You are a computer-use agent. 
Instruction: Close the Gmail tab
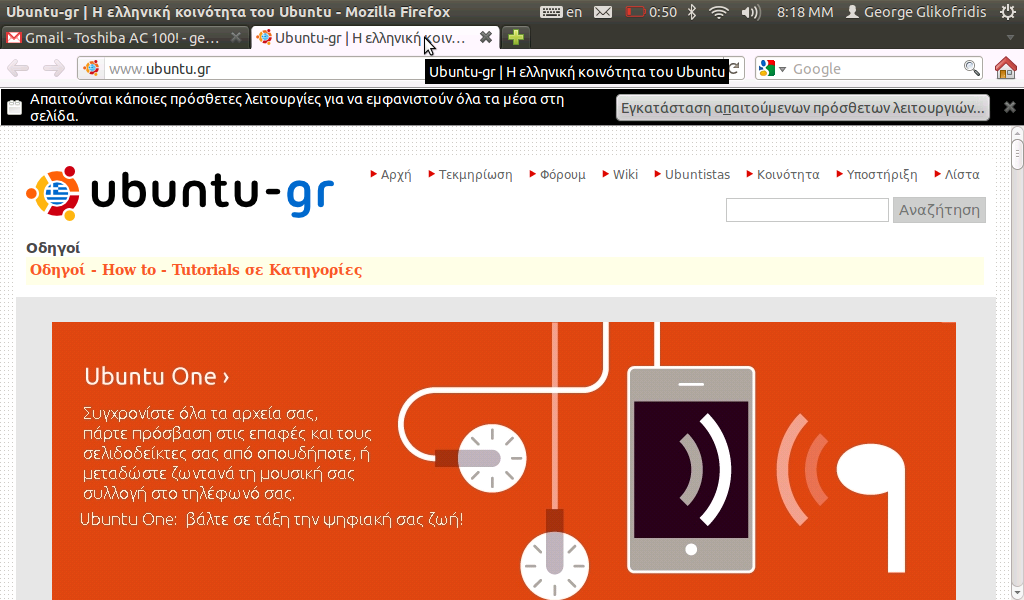[236, 38]
